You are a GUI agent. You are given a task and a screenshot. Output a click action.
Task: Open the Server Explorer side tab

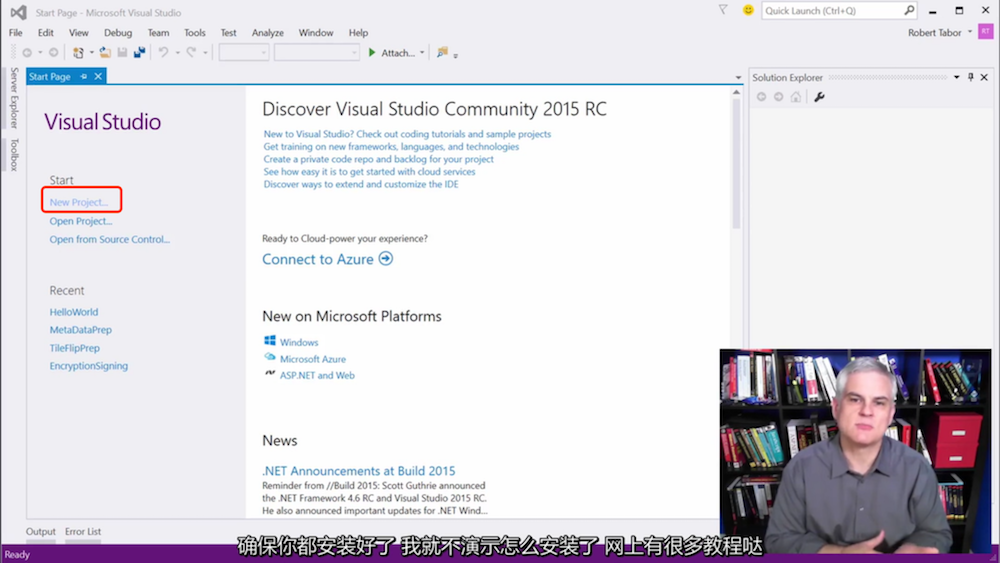14,98
